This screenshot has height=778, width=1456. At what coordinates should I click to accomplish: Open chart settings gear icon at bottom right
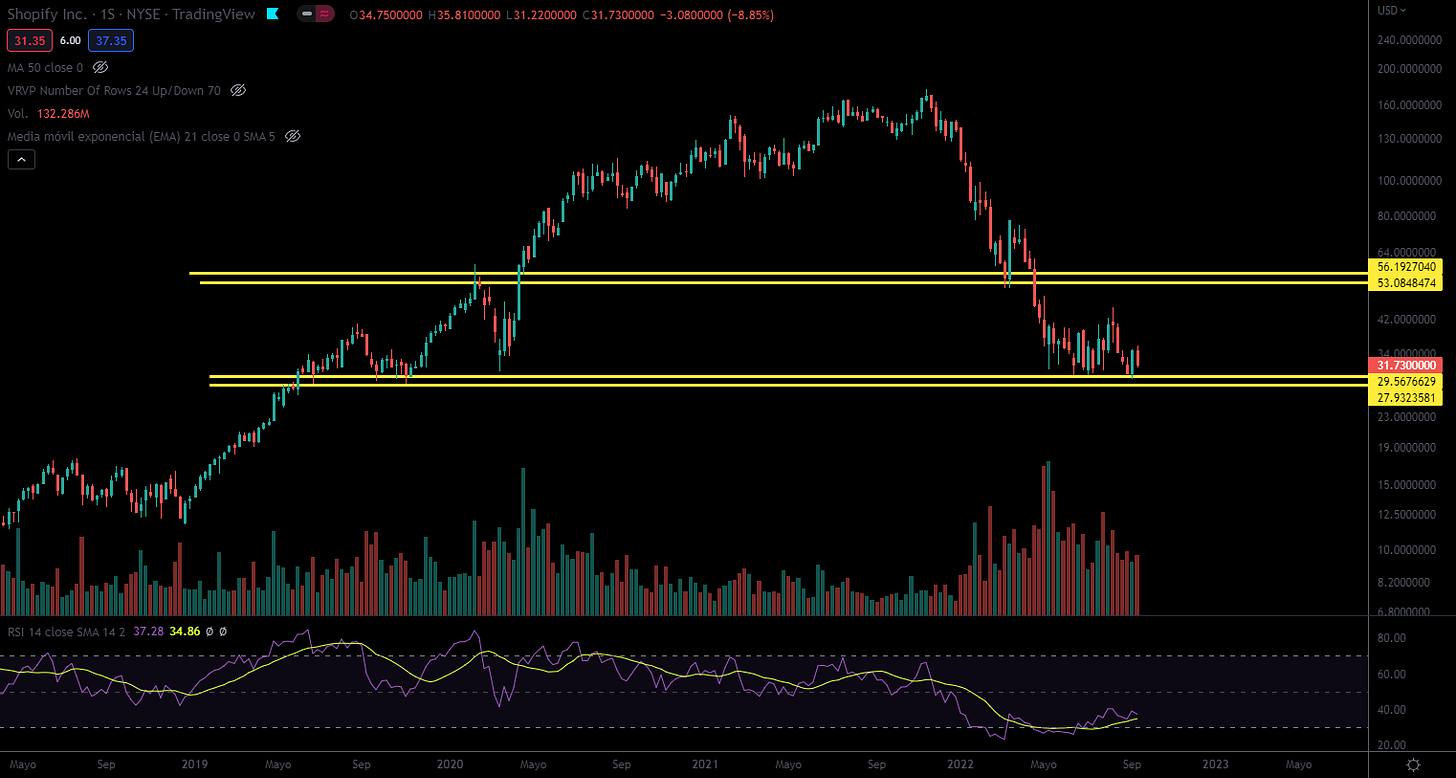point(1411,764)
